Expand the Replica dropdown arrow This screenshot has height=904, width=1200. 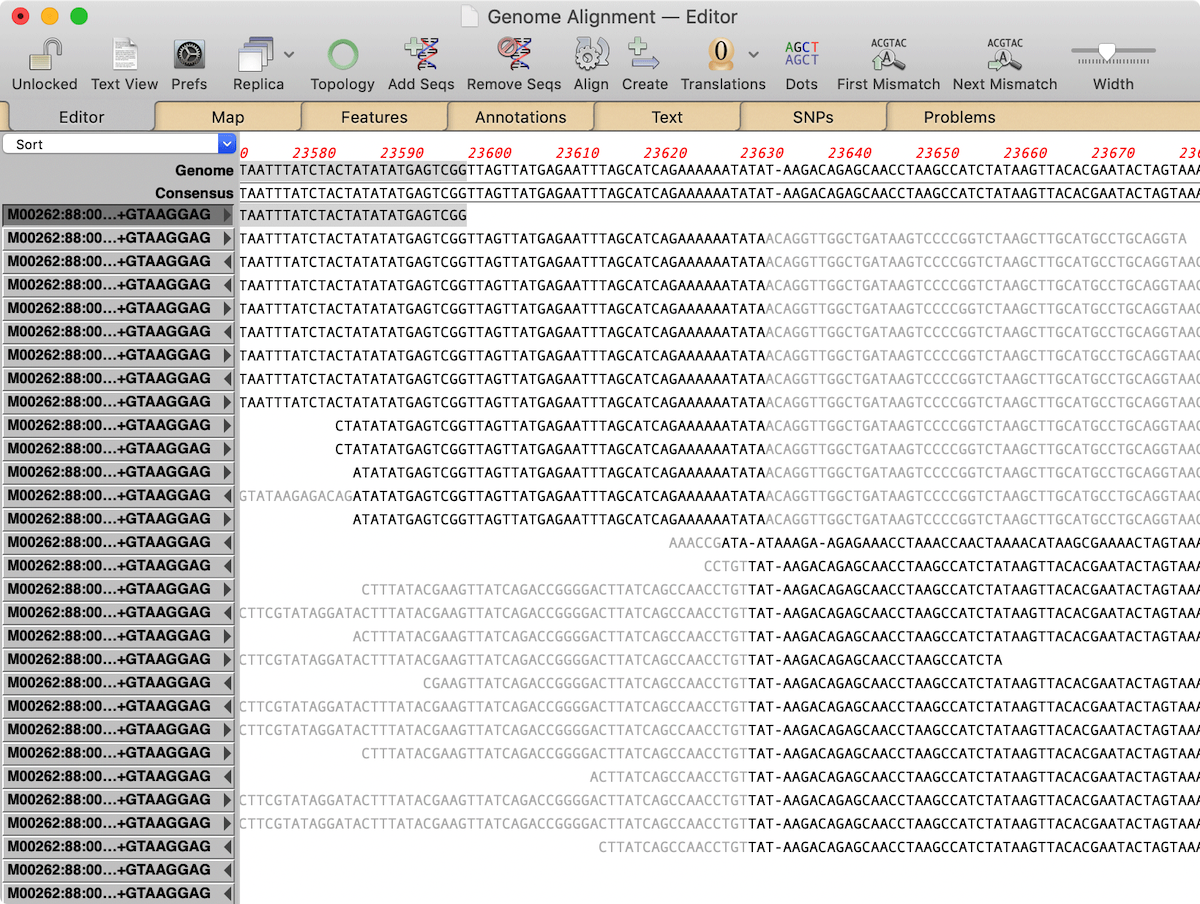tap(289, 54)
